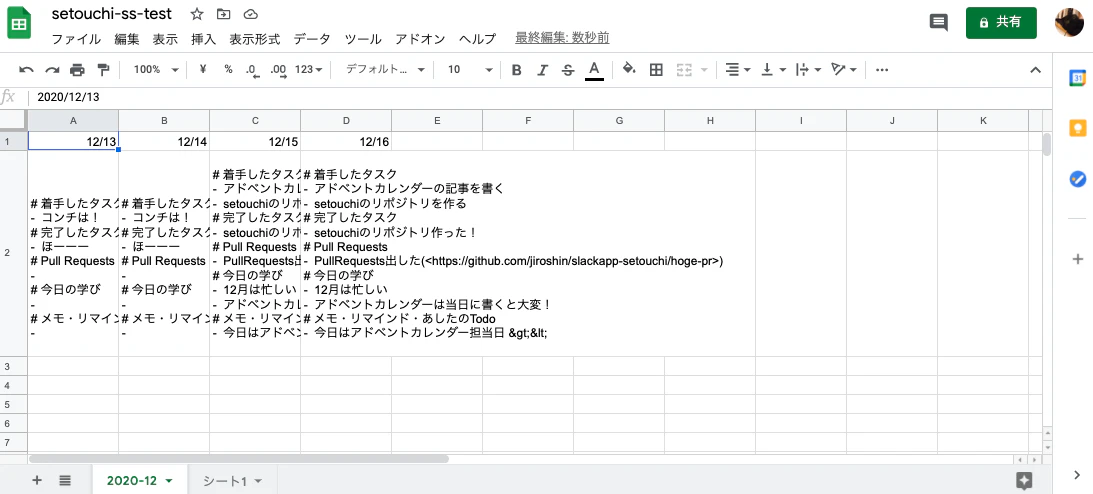Select cell with 12/16
The image size is (1093, 494).
pyautogui.click(x=346, y=141)
